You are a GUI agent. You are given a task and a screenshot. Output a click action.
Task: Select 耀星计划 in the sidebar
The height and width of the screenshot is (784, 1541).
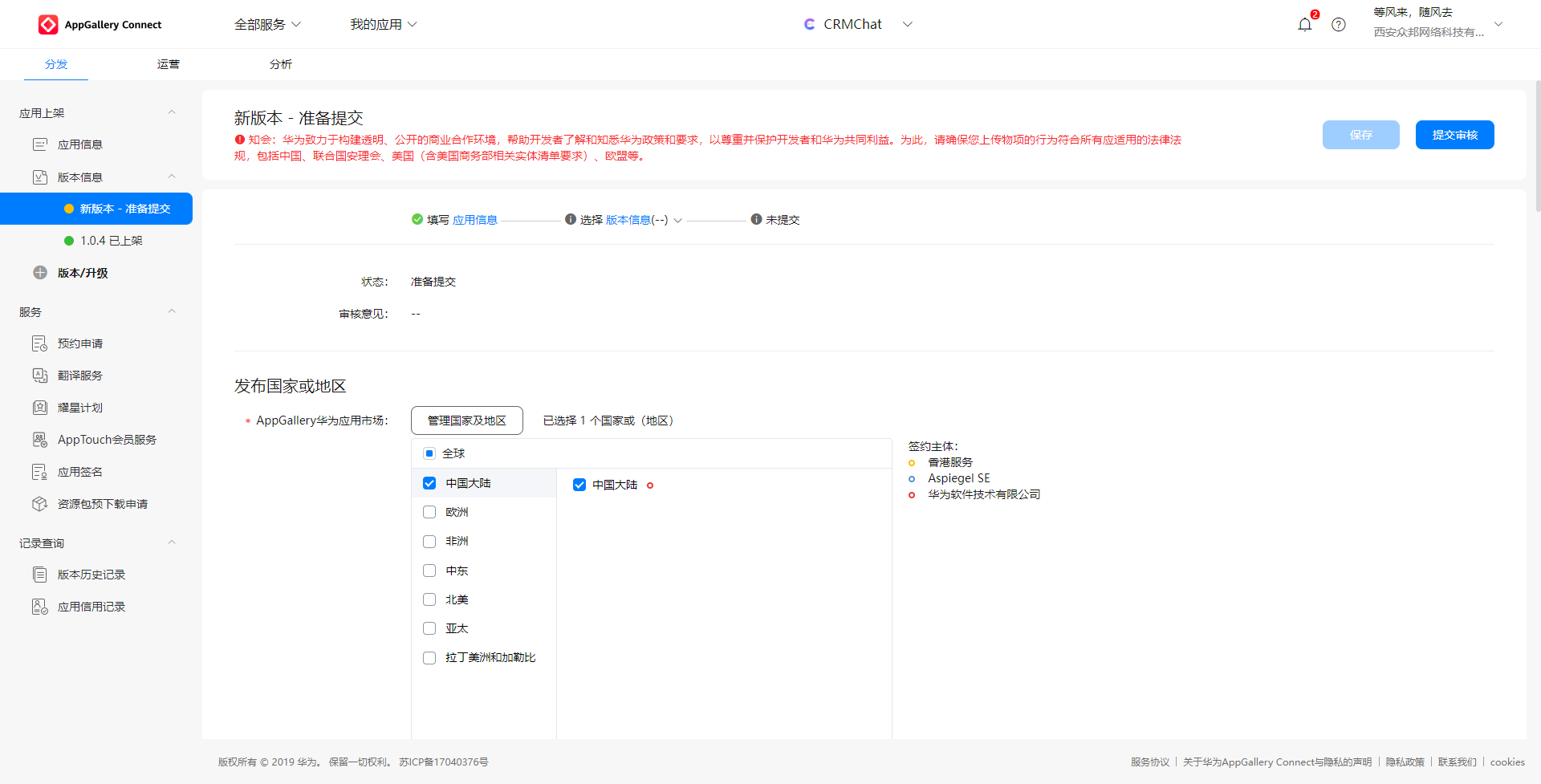[x=79, y=407]
